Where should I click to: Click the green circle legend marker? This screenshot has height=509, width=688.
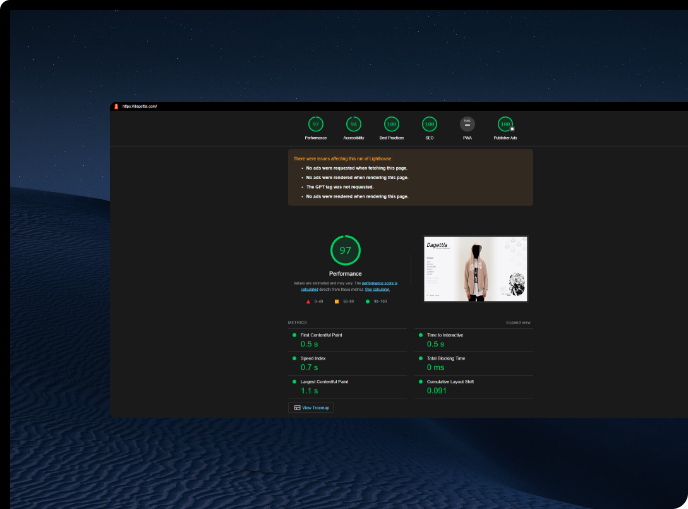point(368,301)
